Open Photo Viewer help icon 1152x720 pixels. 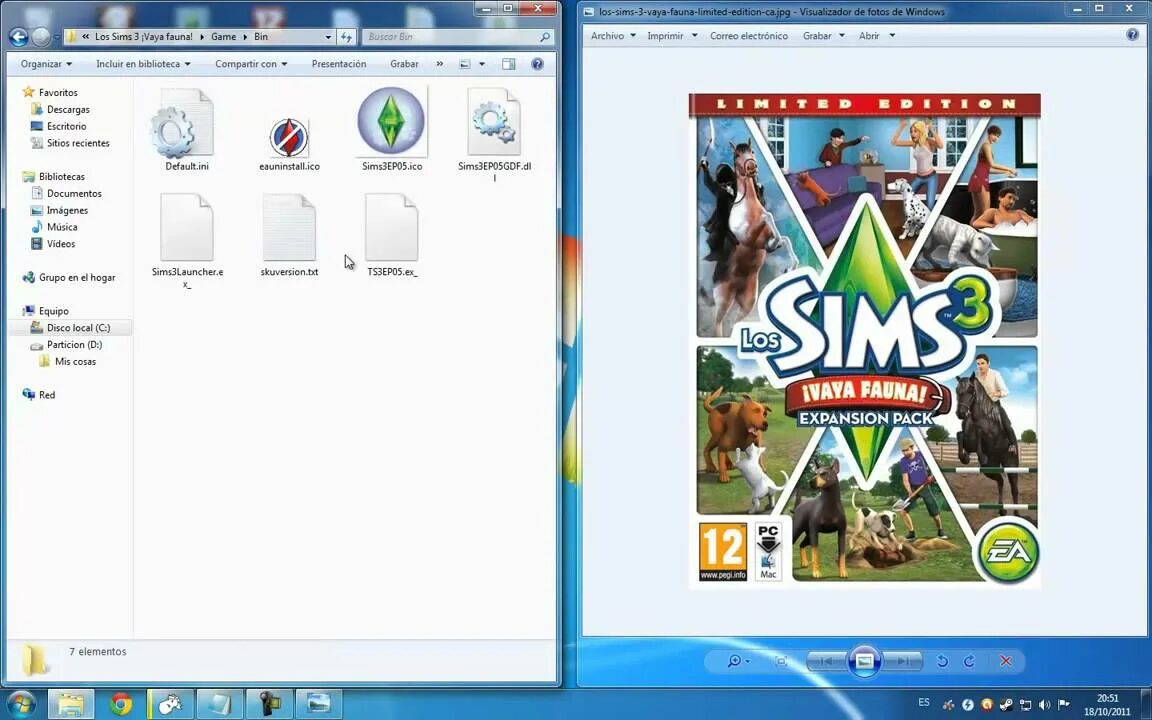tap(1132, 35)
